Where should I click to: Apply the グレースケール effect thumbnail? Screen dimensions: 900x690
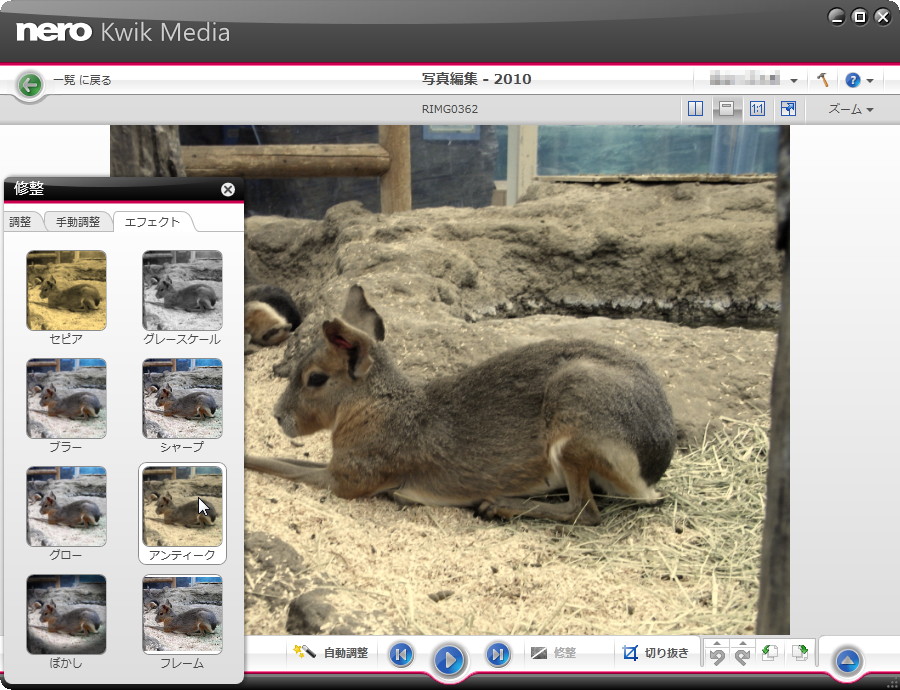[x=182, y=290]
